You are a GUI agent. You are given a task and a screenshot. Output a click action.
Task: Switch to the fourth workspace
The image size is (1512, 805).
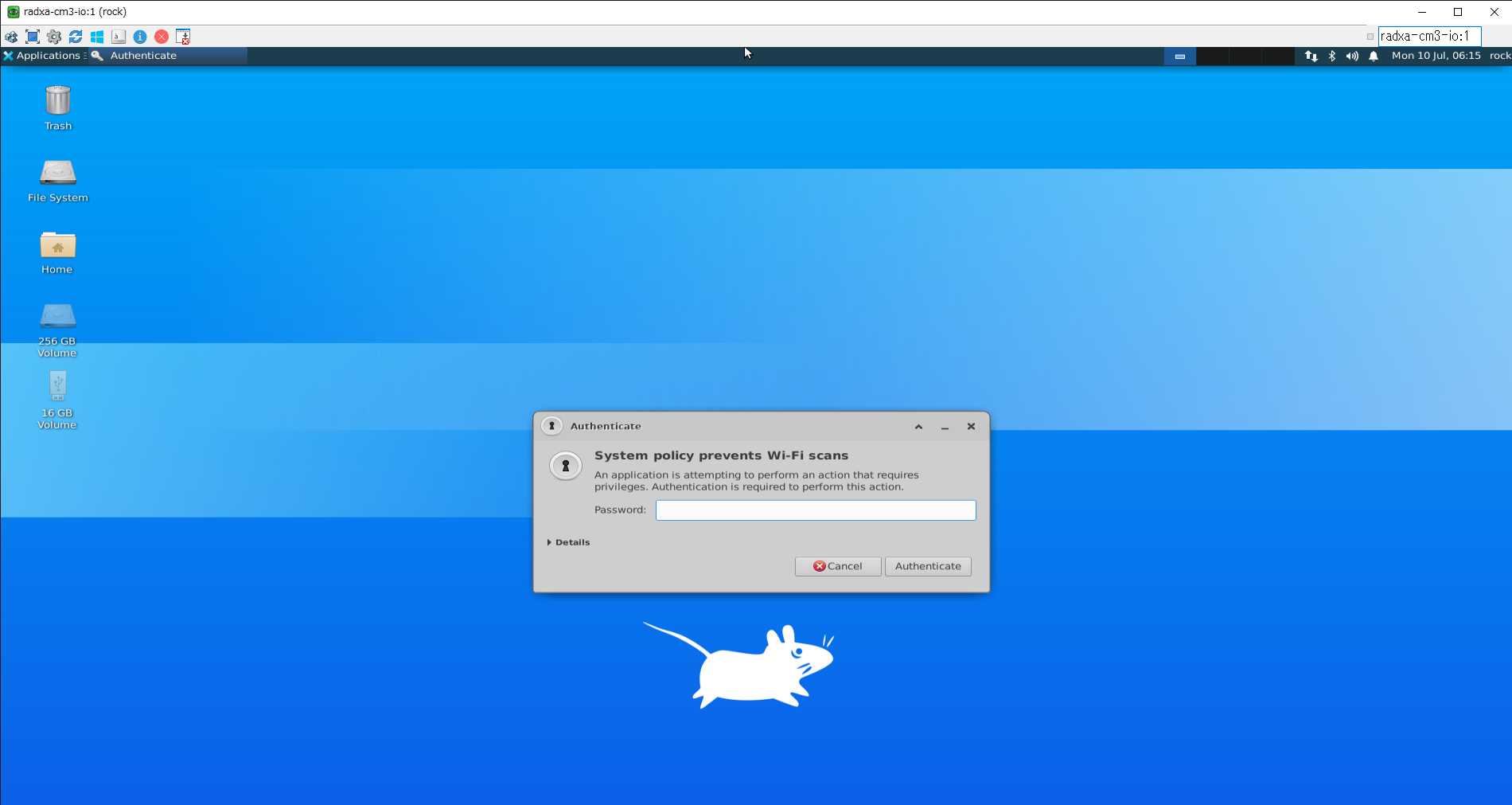pos(1278,56)
